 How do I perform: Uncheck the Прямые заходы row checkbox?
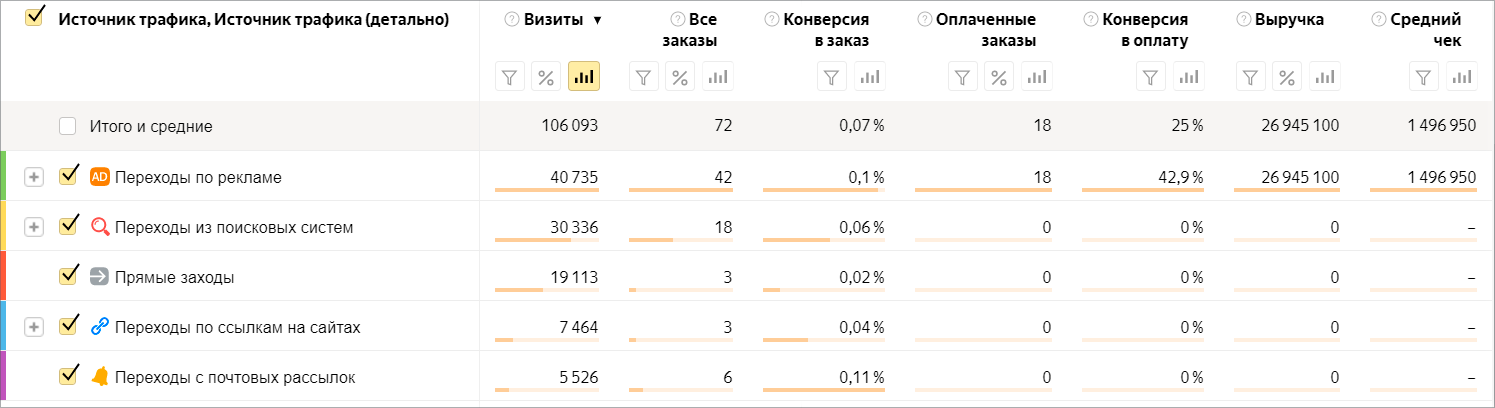pos(68,276)
